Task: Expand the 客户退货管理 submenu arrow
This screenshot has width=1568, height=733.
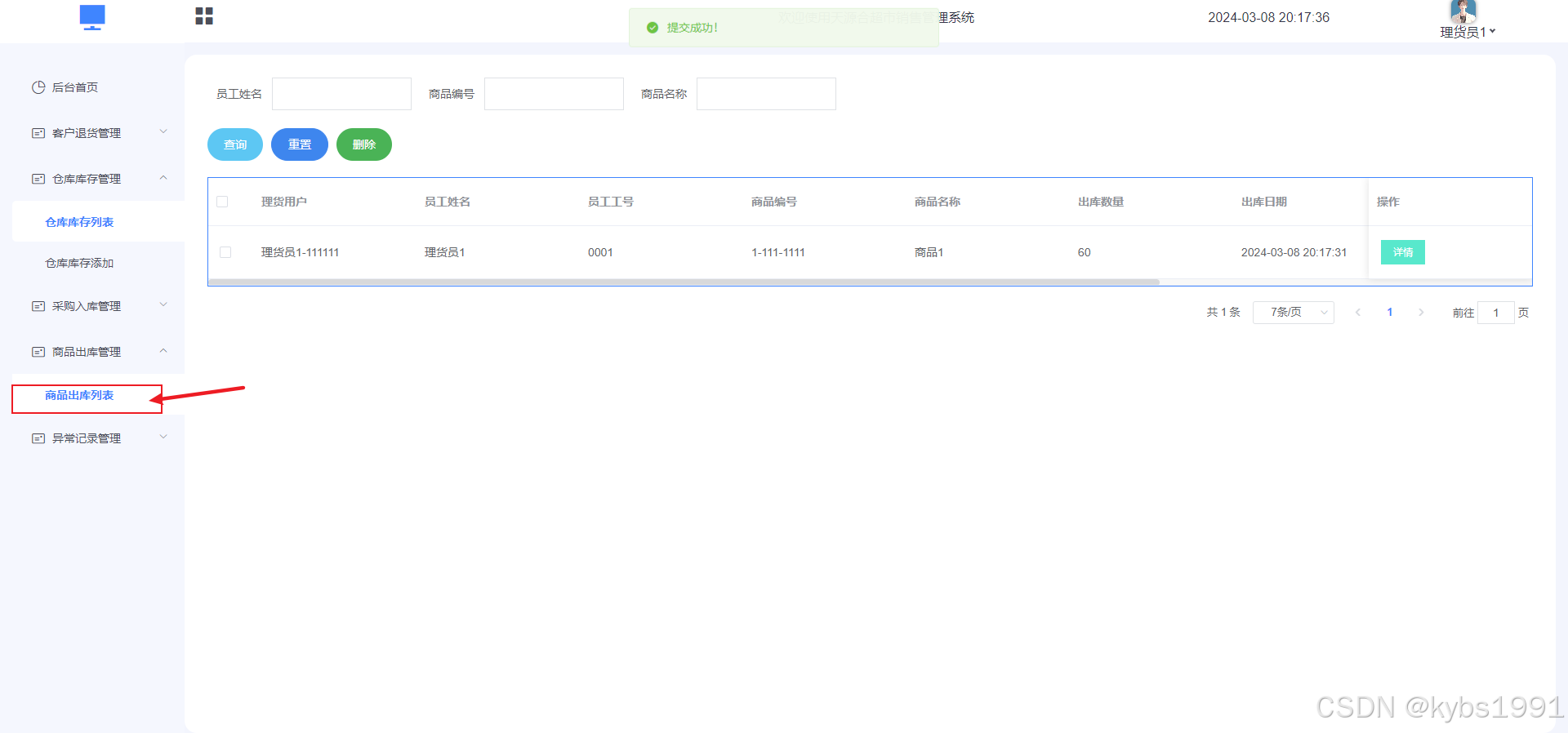Action: [x=163, y=131]
